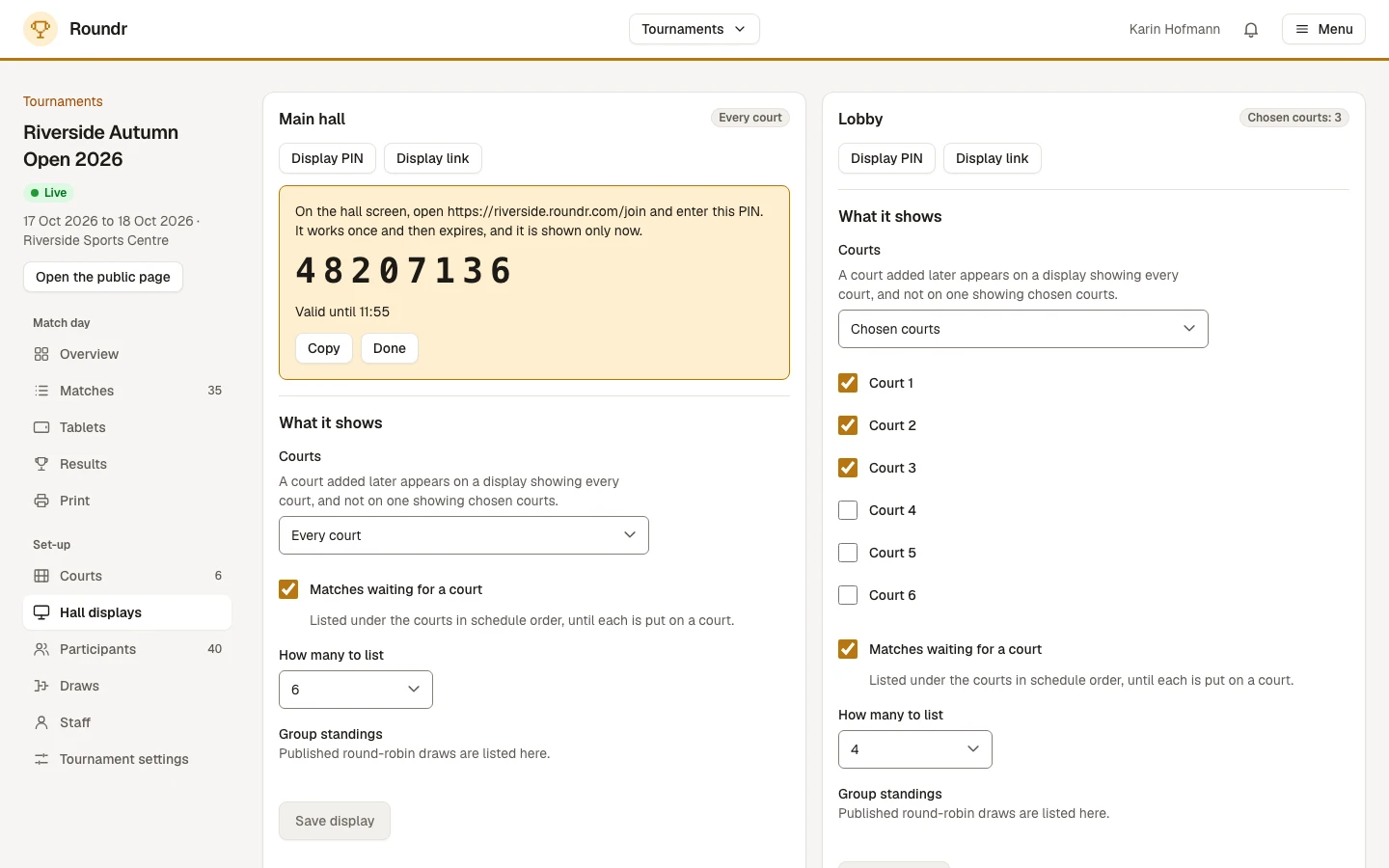1389x868 pixels.
Task: Go to Participants in the sidebar
Action: pos(127,649)
